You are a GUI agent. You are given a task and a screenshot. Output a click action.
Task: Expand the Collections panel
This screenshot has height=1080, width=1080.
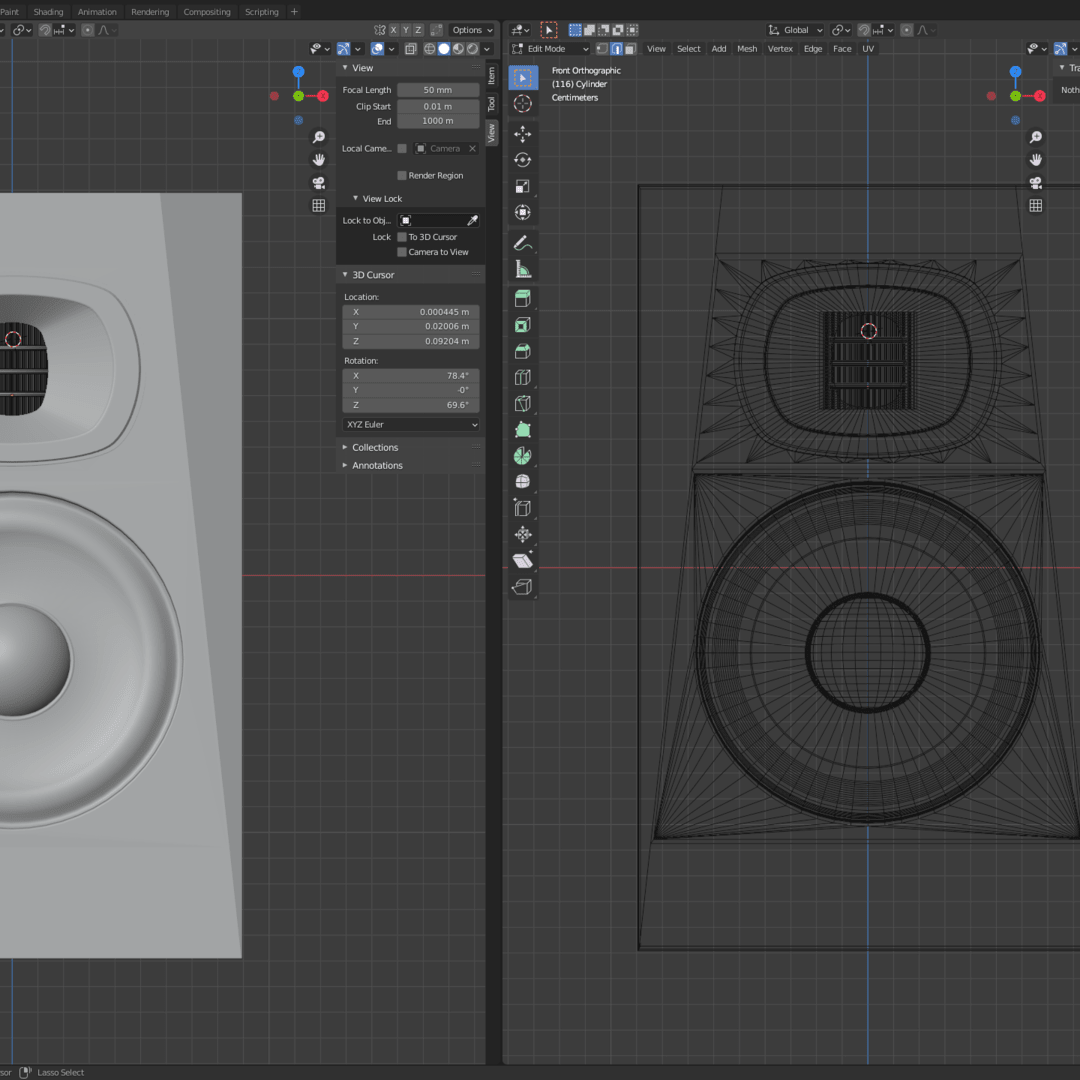pyautogui.click(x=375, y=448)
